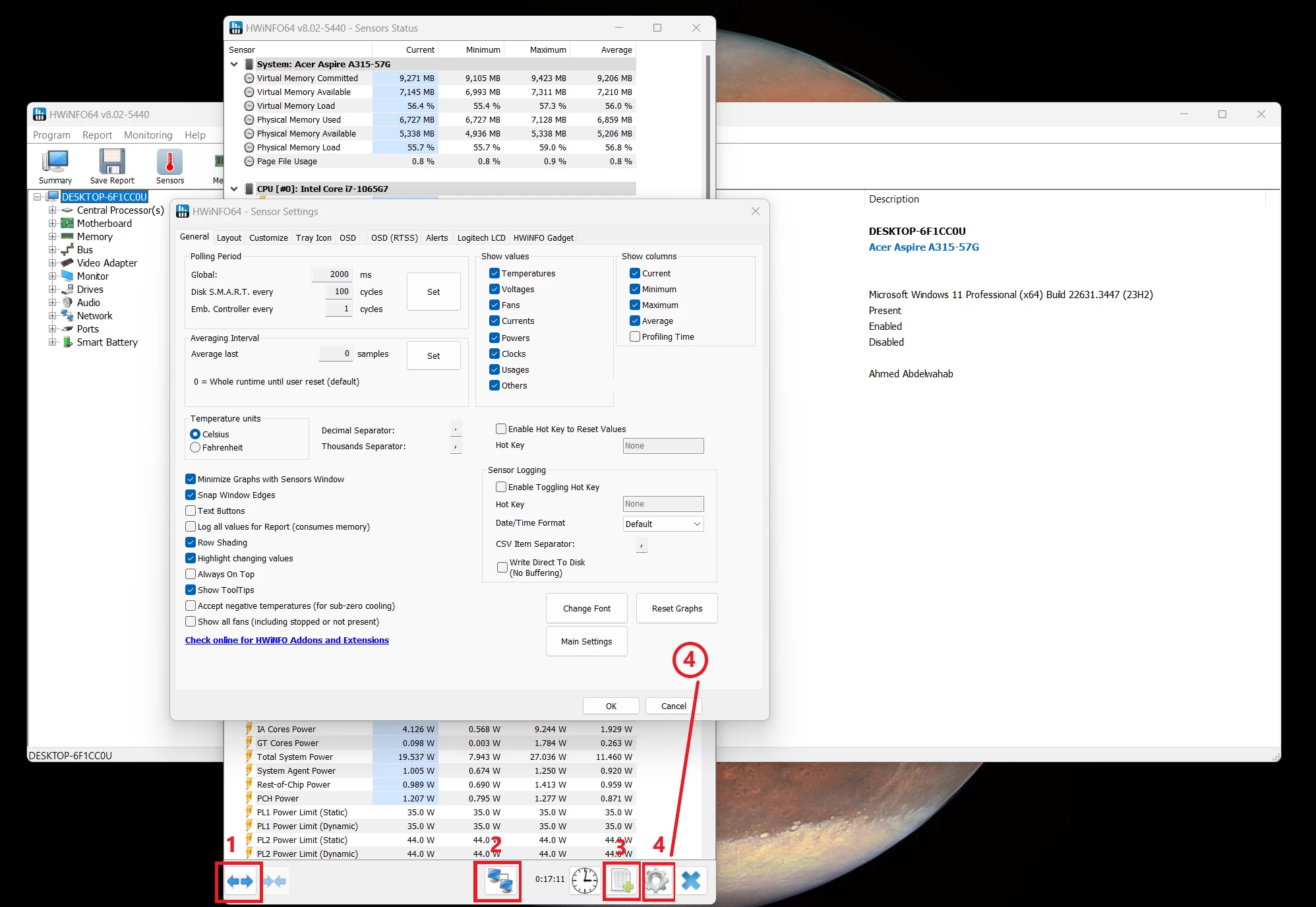Screen dimensions: 1316x907
Task: Click the Reset Graphs button
Action: (677, 608)
